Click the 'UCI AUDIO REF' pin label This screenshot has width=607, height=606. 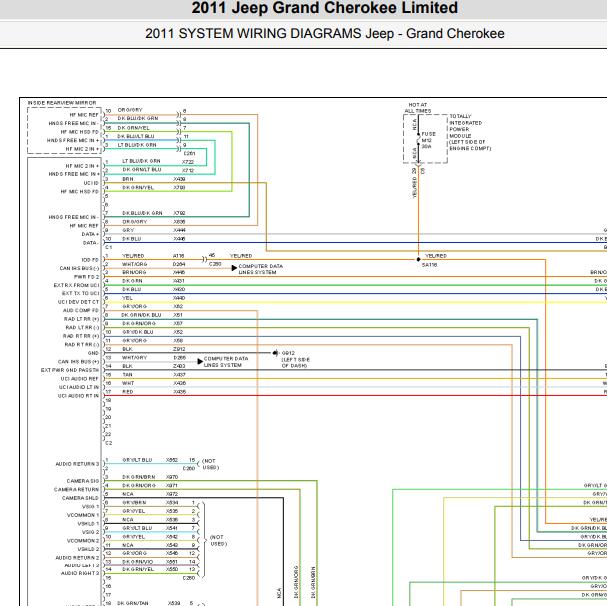point(79,379)
